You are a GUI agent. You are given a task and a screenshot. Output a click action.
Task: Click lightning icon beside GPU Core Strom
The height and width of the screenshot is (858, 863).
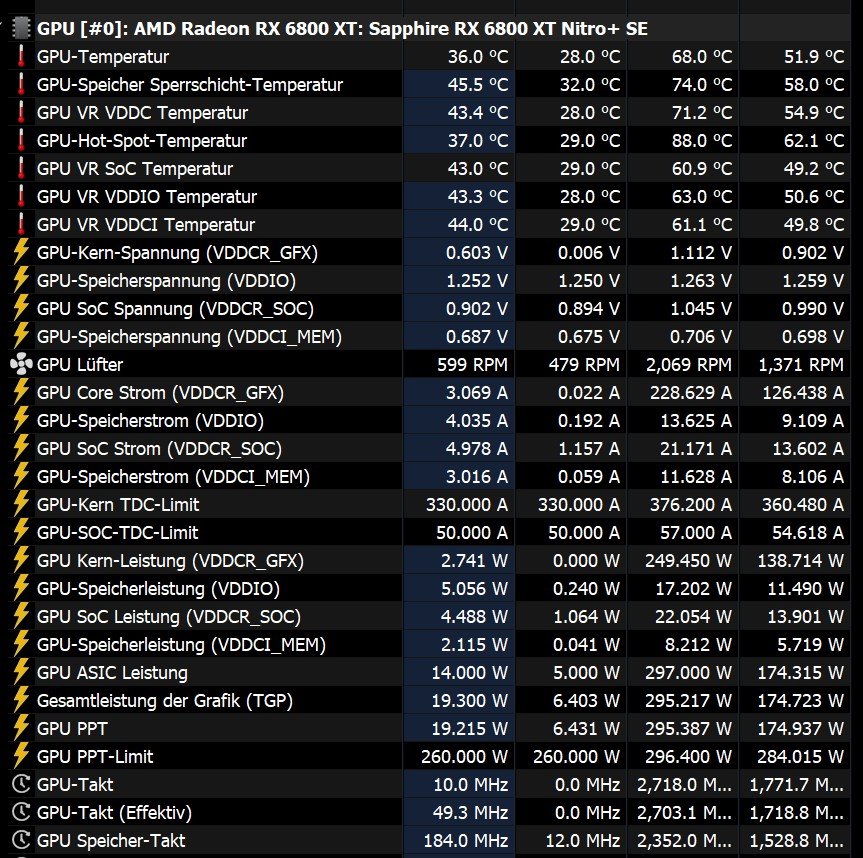coord(21,392)
